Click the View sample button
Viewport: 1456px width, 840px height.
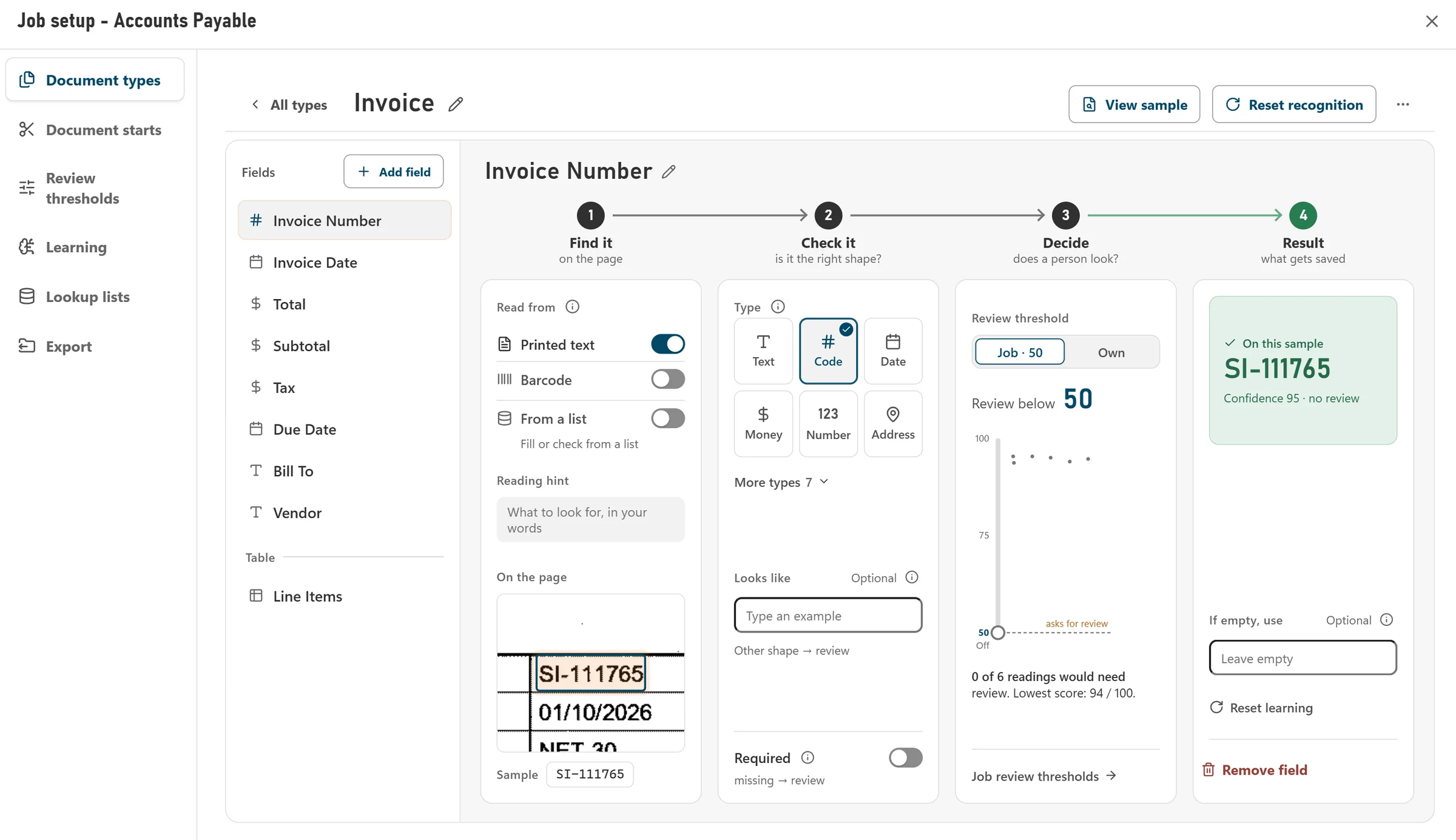click(1134, 104)
